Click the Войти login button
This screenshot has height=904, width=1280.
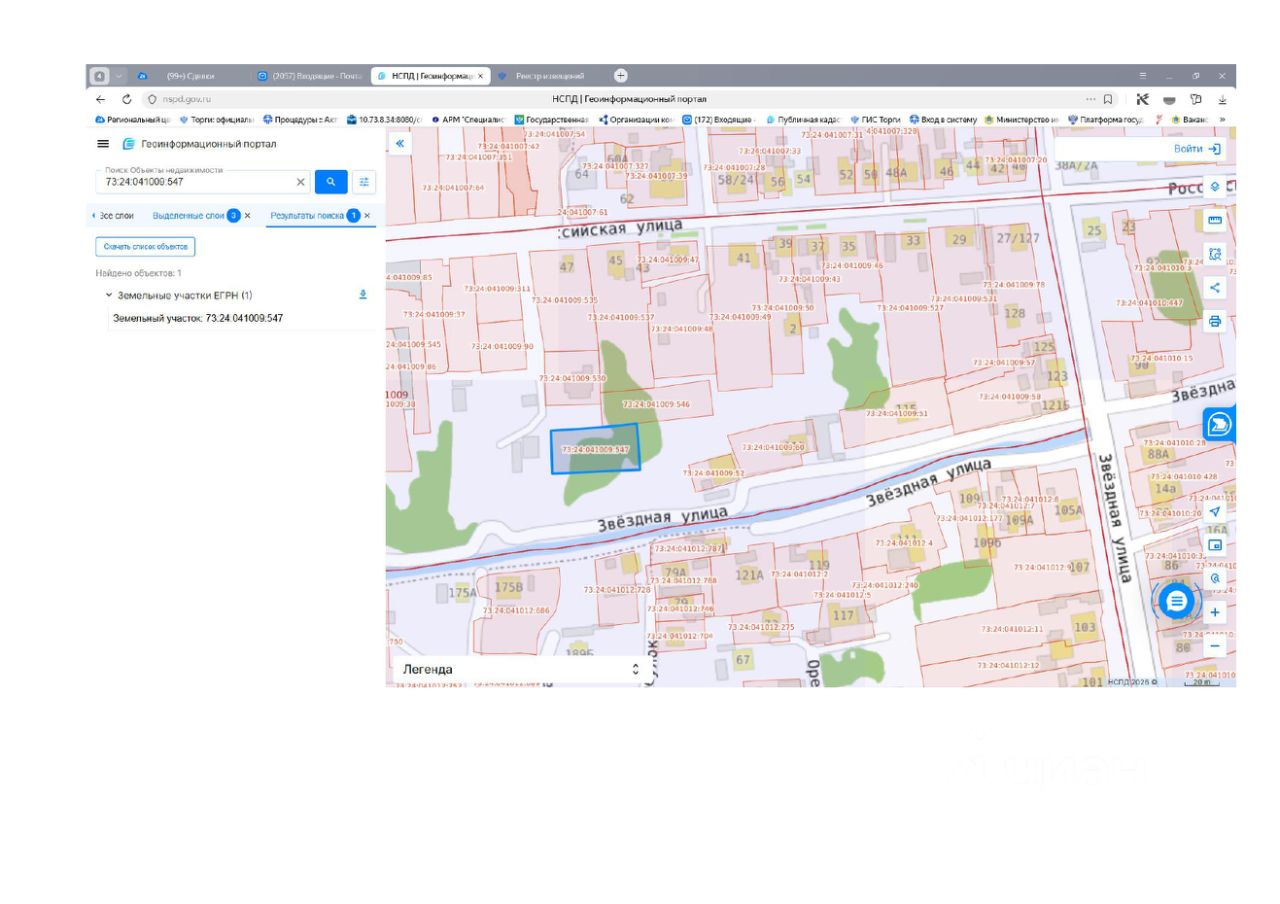click(1196, 149)
